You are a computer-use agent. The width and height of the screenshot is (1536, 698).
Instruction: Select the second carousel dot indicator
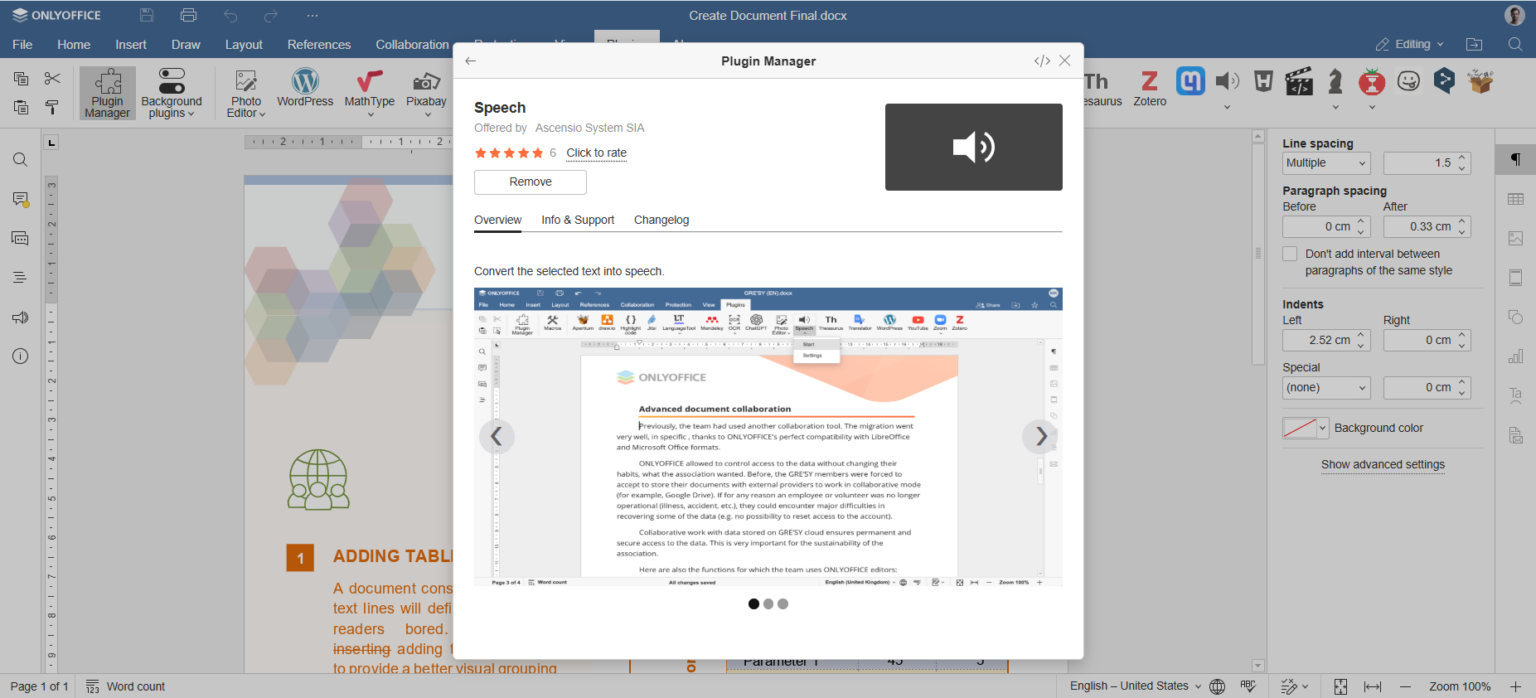point(768,604)
